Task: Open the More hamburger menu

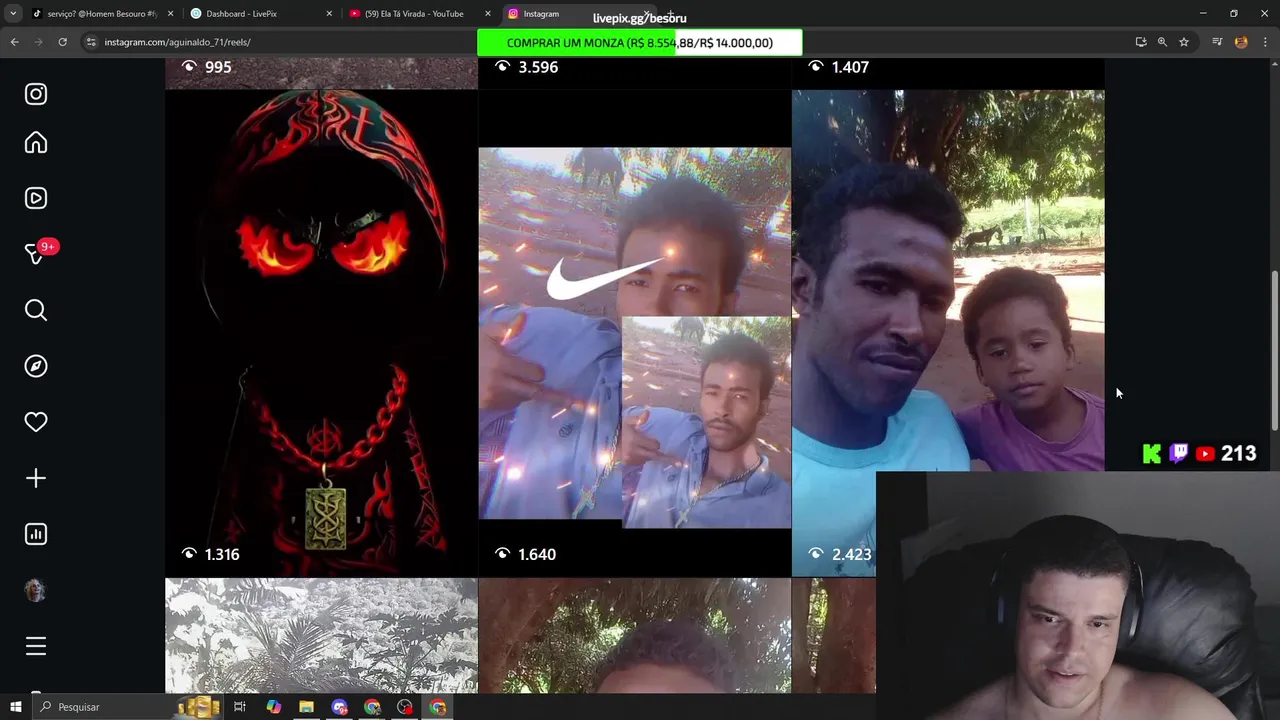Action: (36, 646)
